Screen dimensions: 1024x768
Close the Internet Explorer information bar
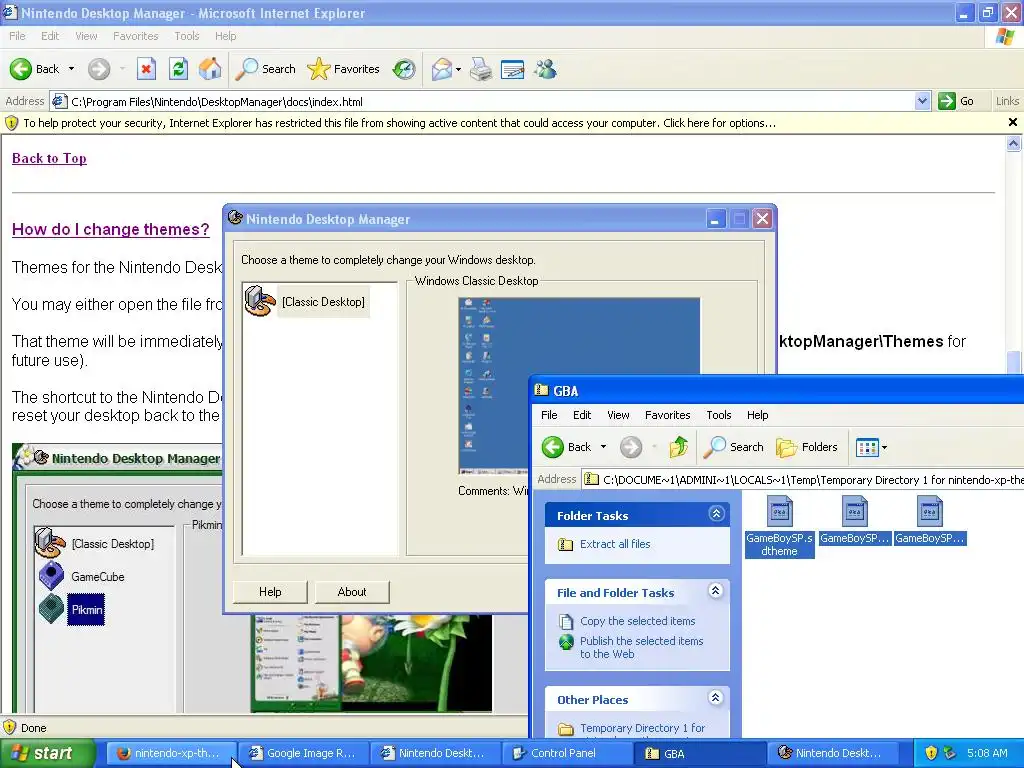1013,122
